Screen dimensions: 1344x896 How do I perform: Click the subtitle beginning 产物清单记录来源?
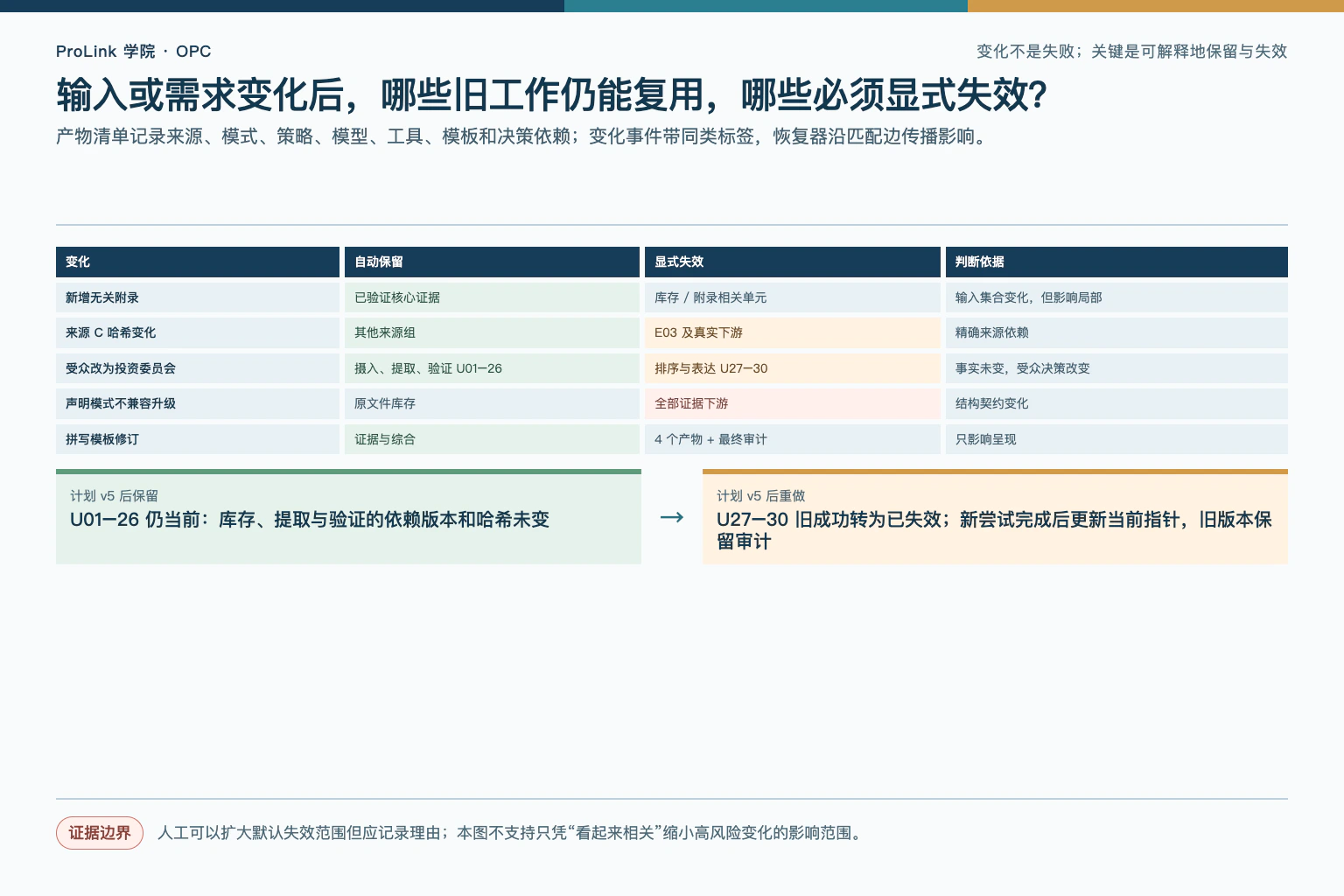click(523, 136)
